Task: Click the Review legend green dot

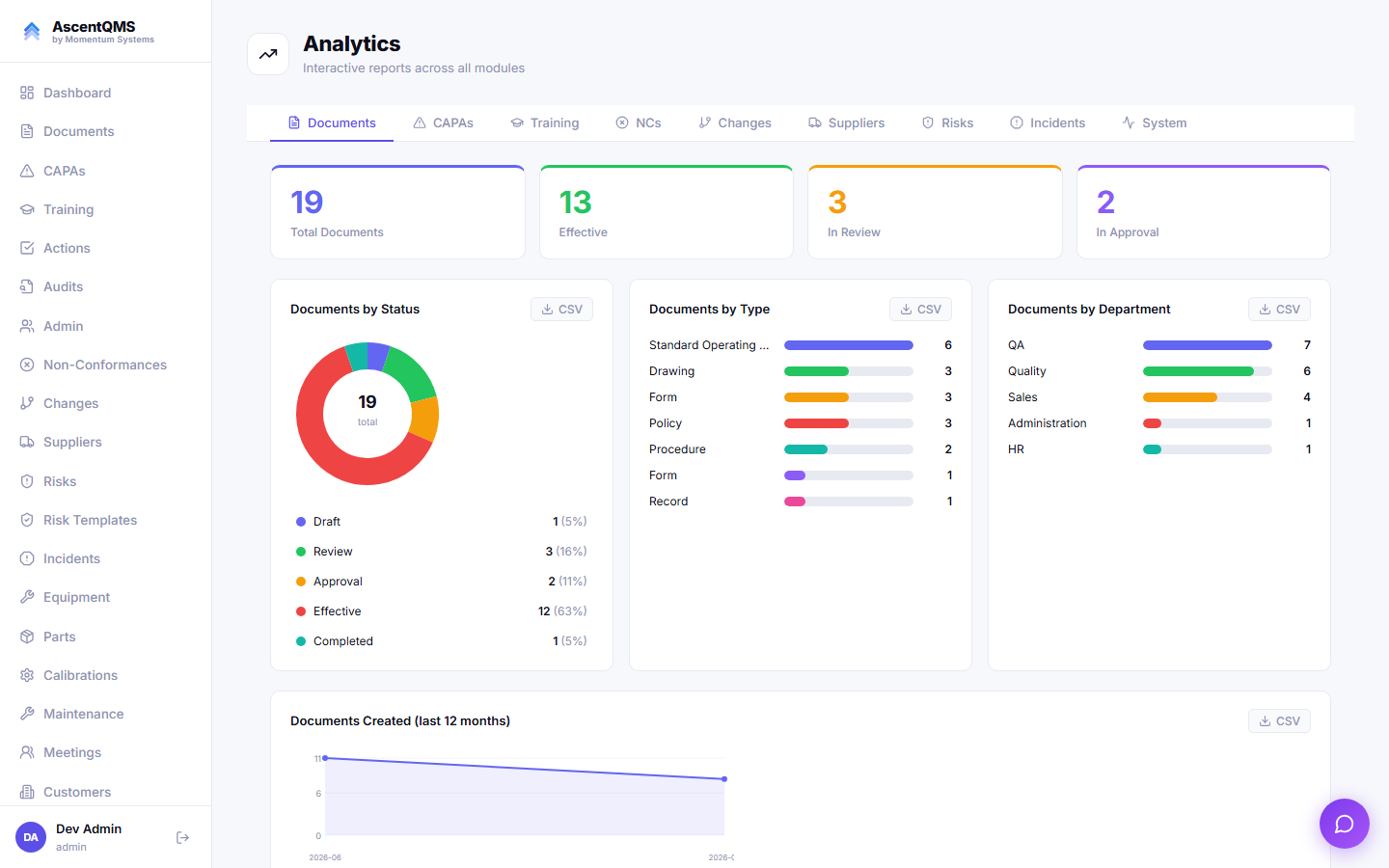Action: coord(301,552)
